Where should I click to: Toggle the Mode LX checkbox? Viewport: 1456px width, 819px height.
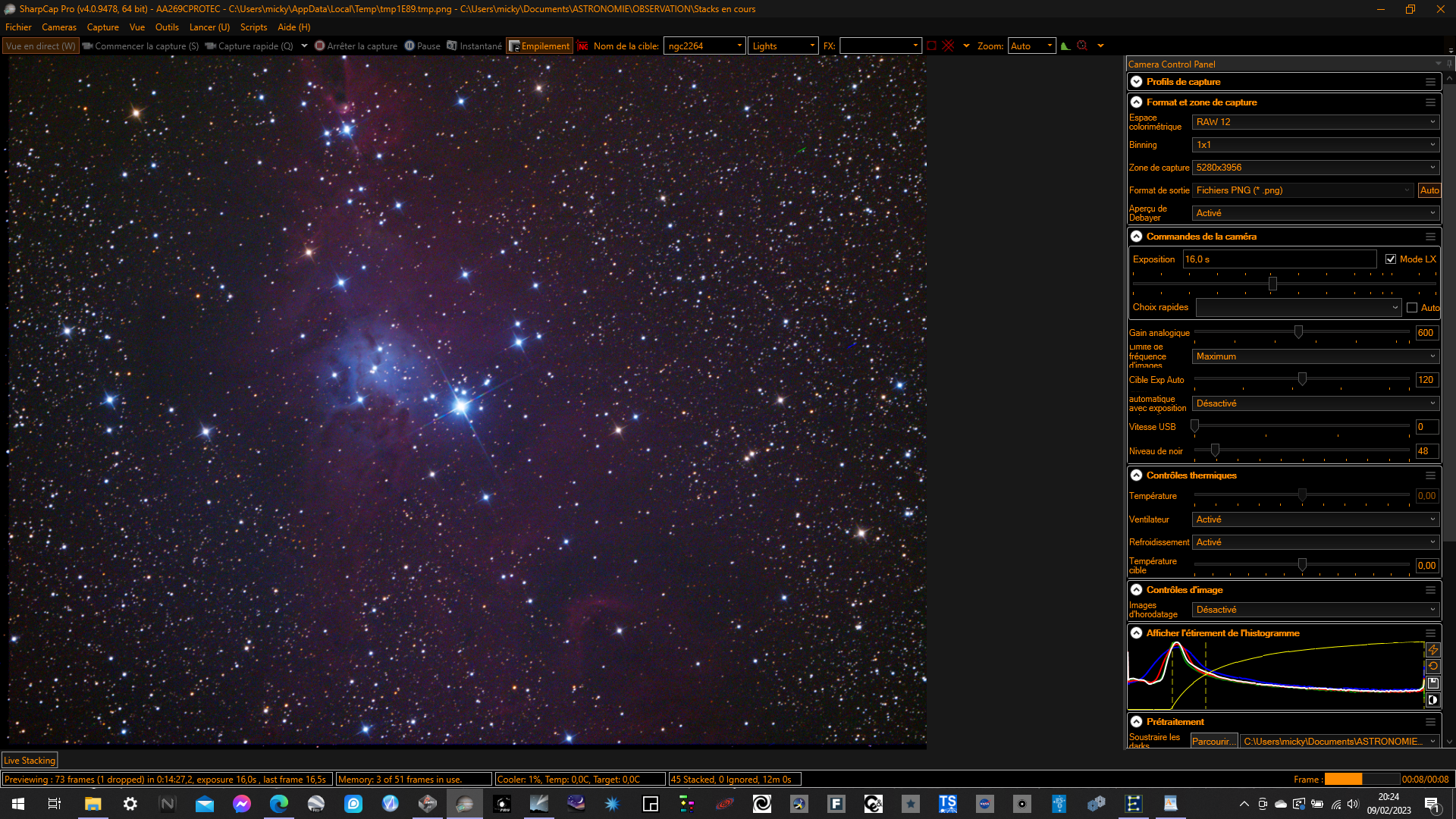1391,259
